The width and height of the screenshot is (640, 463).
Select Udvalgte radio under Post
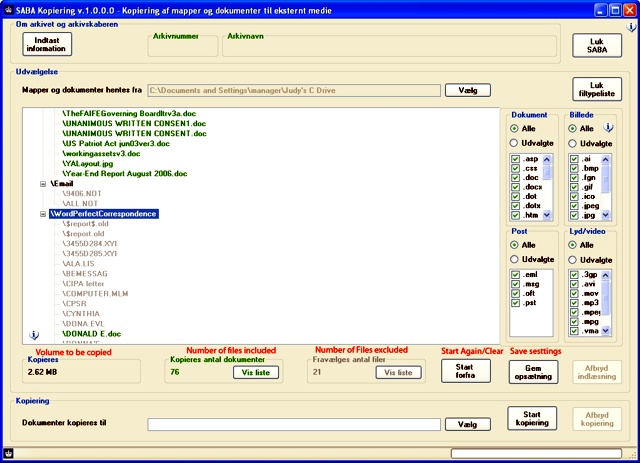pyautogui.click(x=514, y=259)
